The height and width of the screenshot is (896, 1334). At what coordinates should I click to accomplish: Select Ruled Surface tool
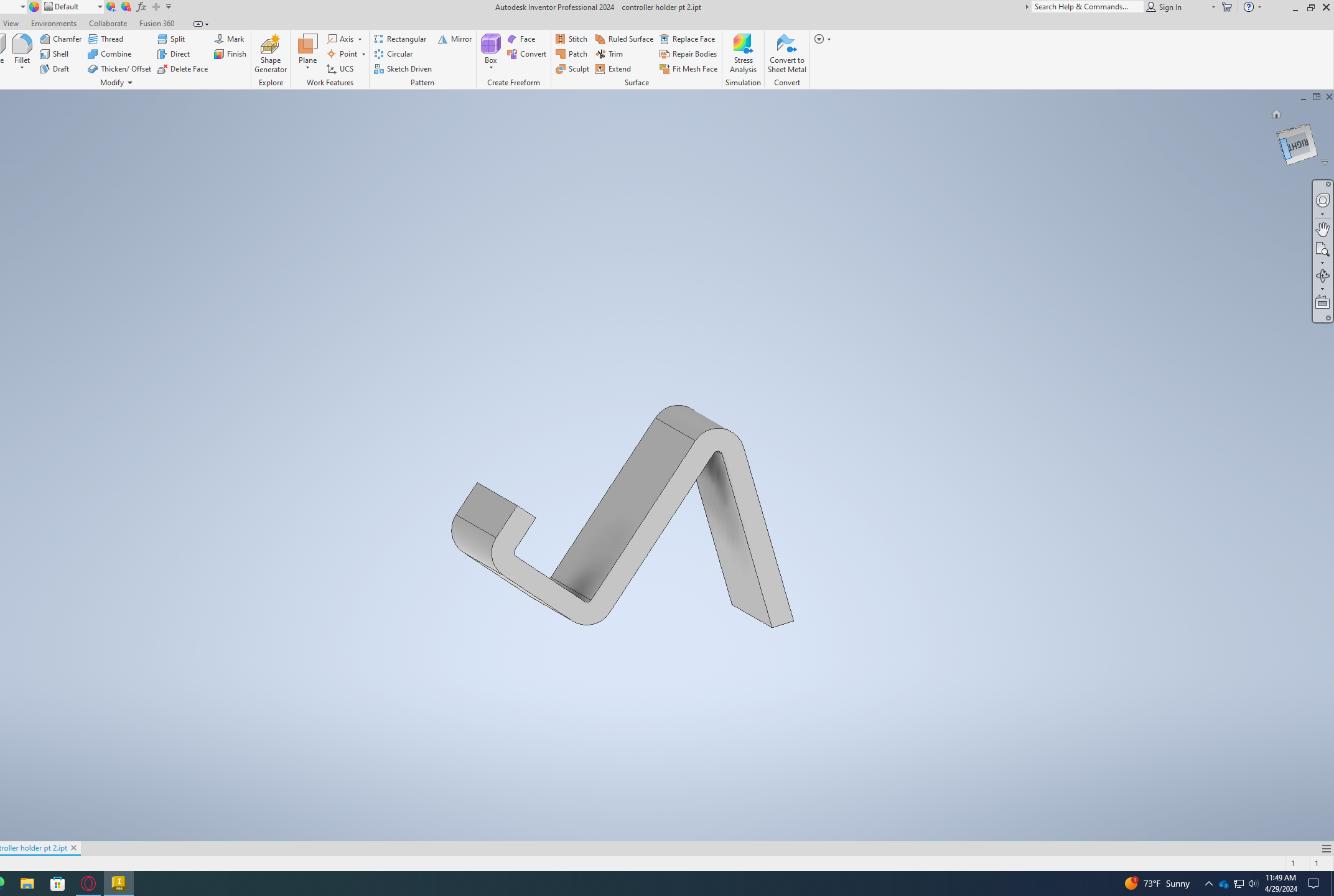pyautogui.click(x=625, y=39)
